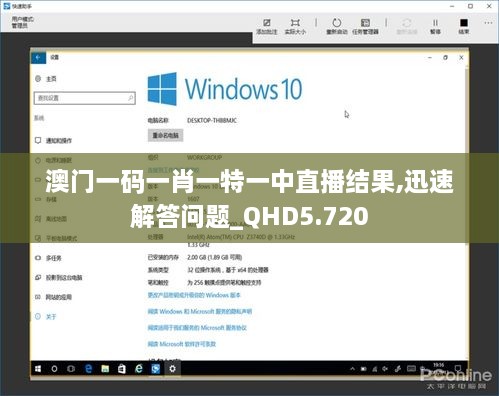This screenshot has height=396, width=499.
Task: Open Task View on remote taskbar
Action: click(x=71, y=369)
